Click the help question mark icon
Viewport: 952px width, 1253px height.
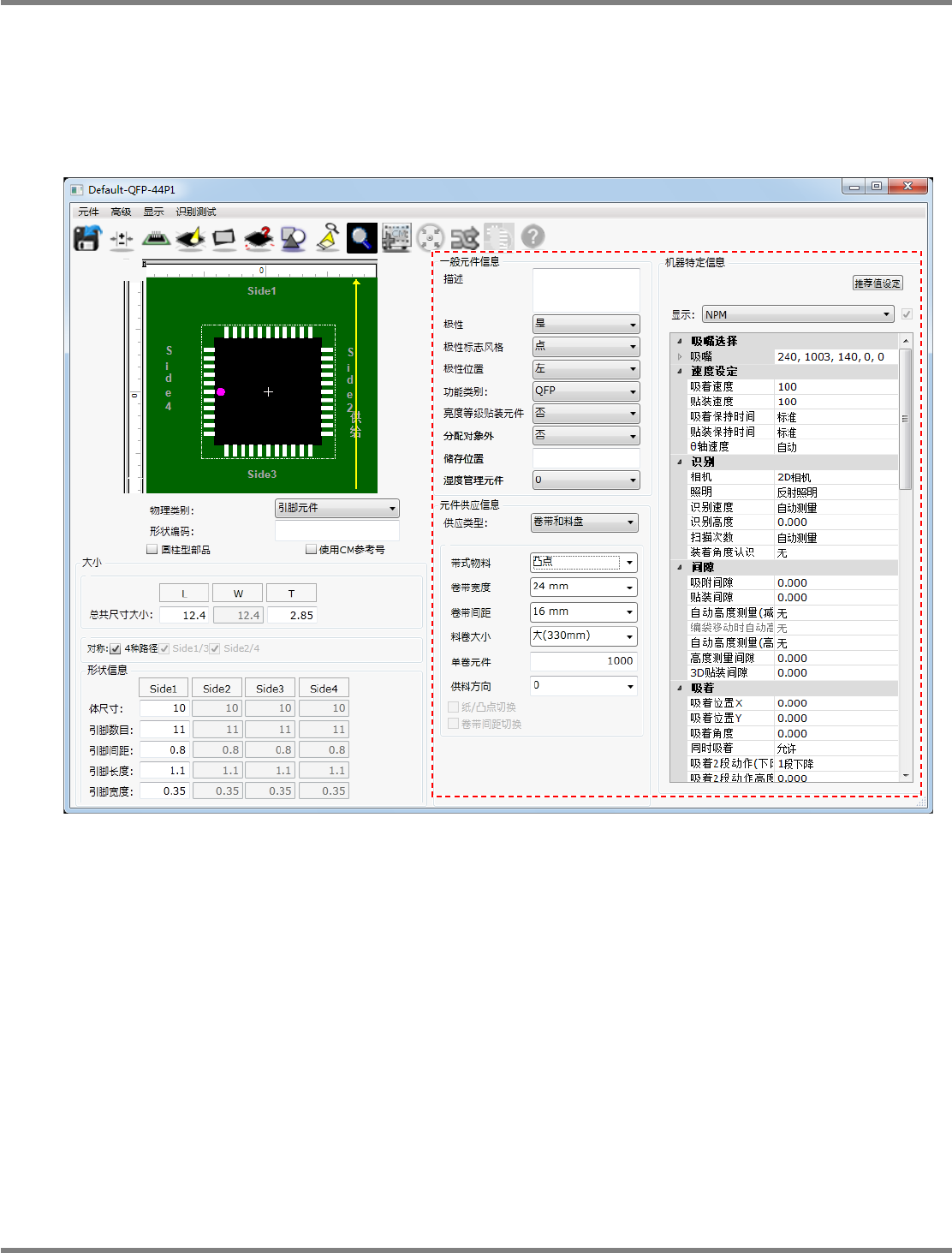(x=533, y=236)
